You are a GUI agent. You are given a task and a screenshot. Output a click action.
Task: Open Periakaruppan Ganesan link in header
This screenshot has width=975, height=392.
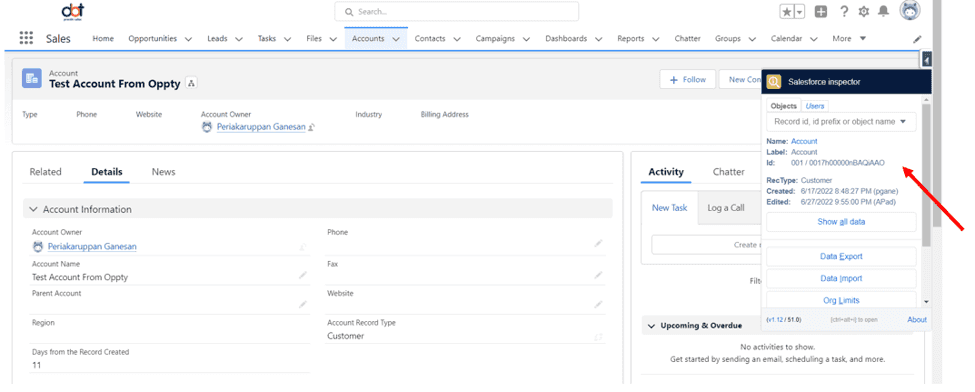261,127
